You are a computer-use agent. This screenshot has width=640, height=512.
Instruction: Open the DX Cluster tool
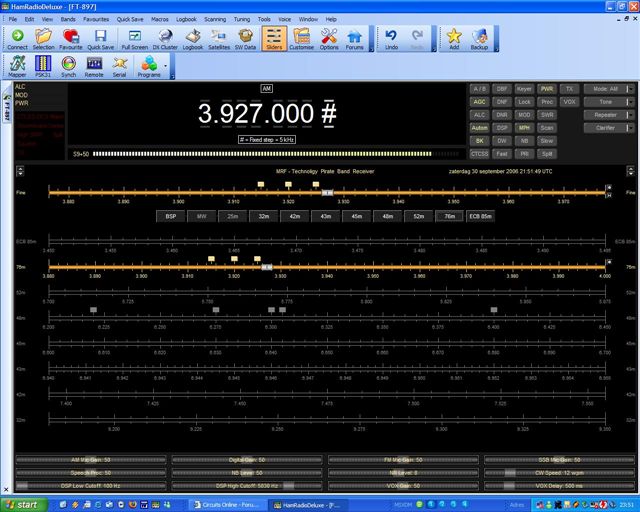163,38
